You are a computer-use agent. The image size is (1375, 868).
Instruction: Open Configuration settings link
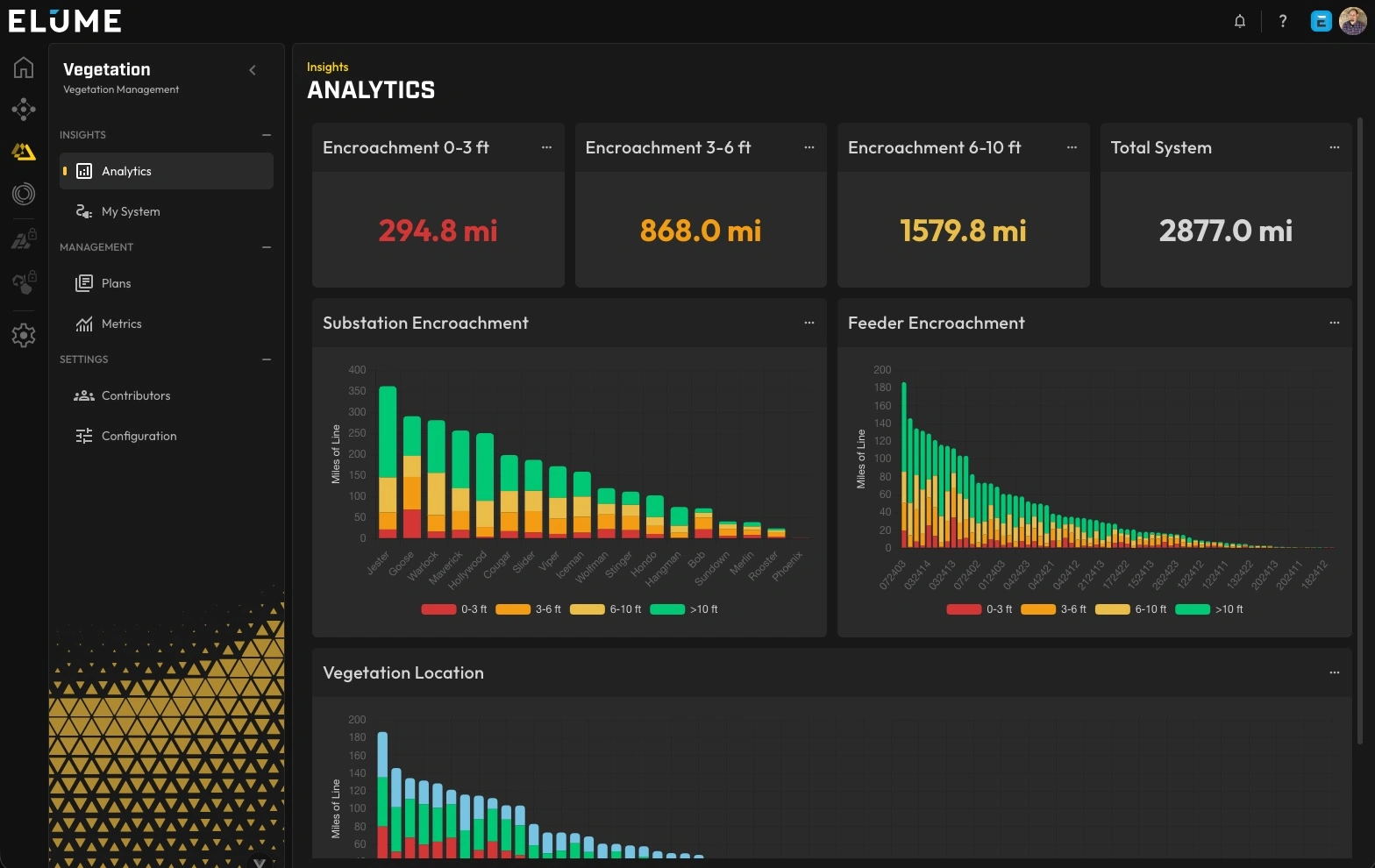point(139,436)
